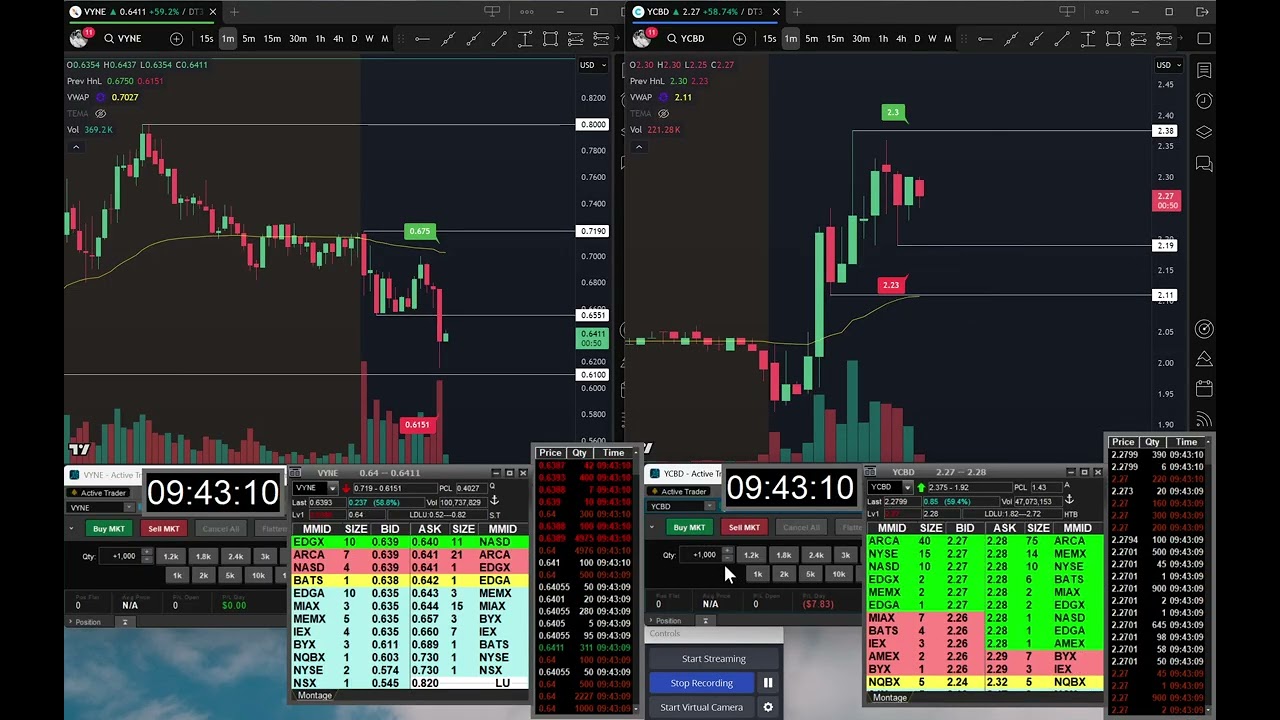Click VYNE chart user avatar with notifications
The image size is (1280, 720).
coord(80,38)
